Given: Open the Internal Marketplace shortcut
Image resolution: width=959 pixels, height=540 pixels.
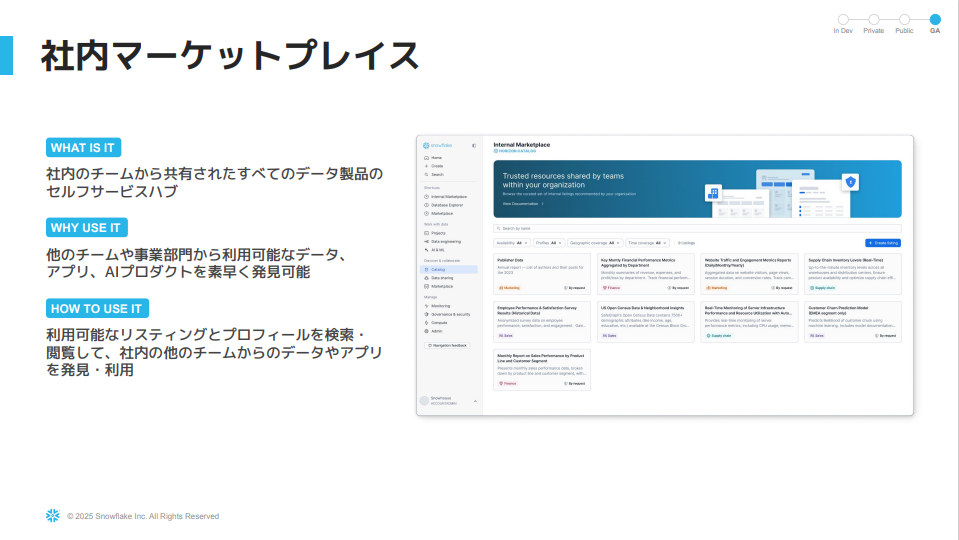Looking at the screenshot, I should 445,197.
